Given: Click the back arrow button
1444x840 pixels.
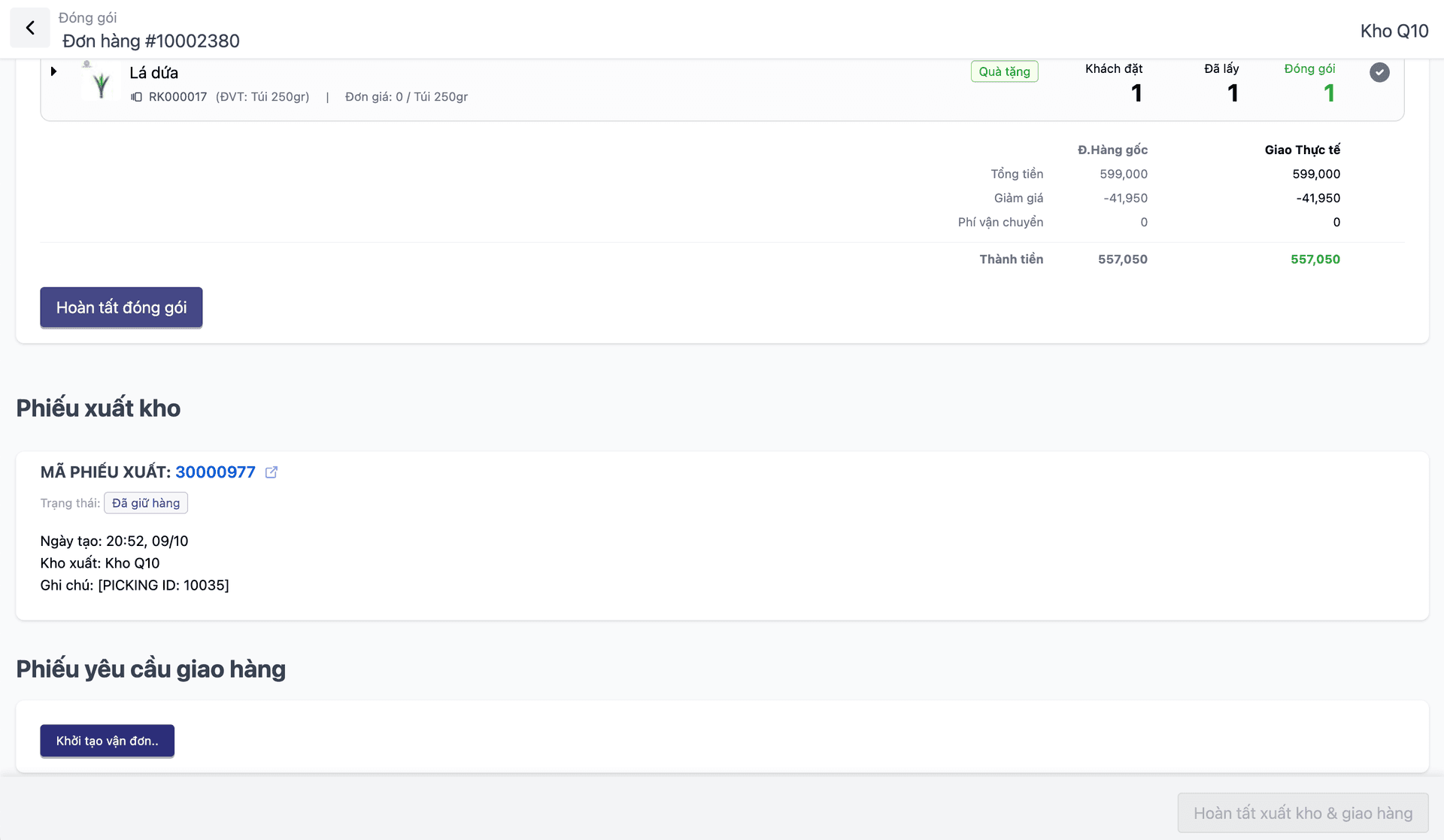Looking at the screenshot, I should pyautogui.click(x=30, y=29).
